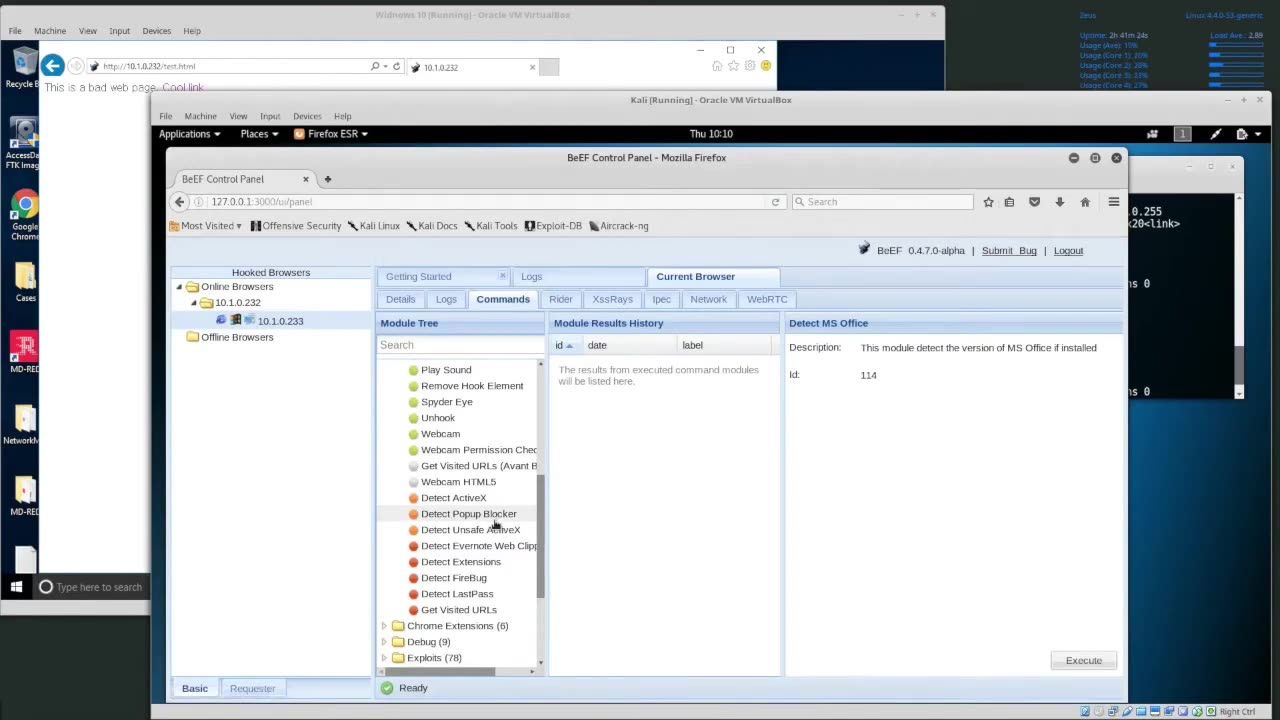This screenshot has width=1280, height=720.
Task: Reload the BeEF panel page in Firefox
Action: [x=775, y=202]
